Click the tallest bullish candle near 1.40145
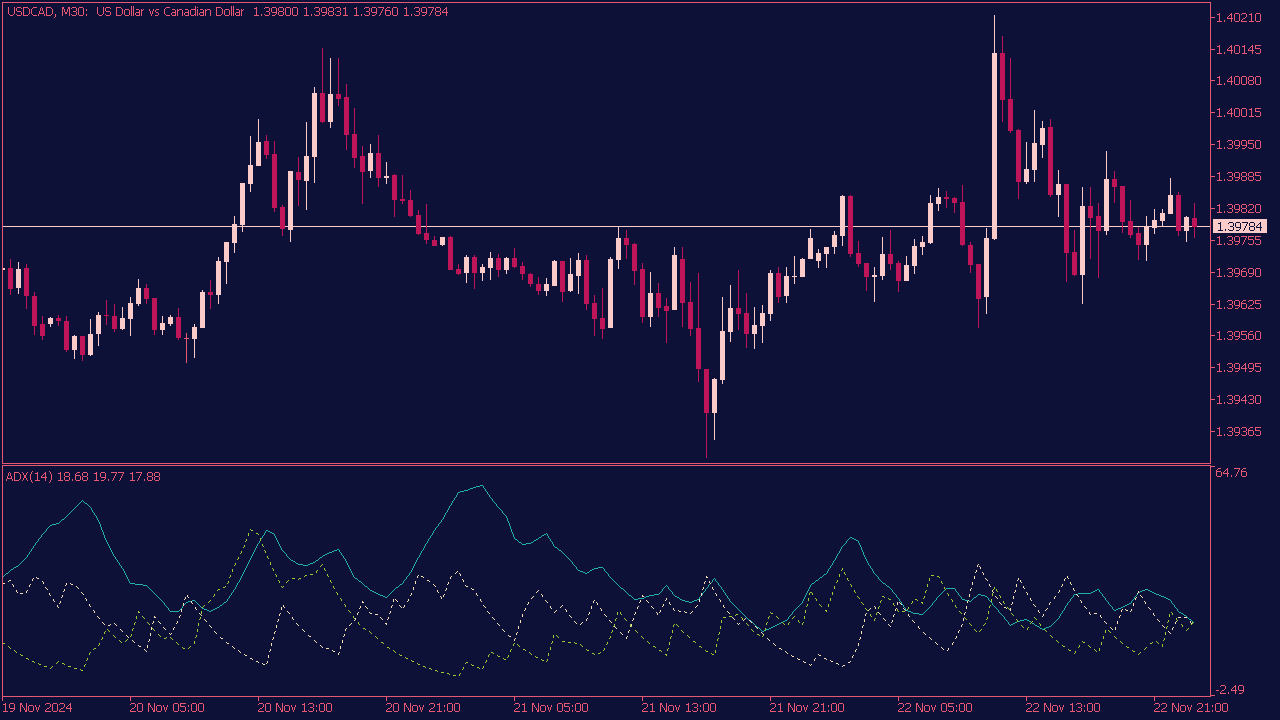The image size is (1280, 720). coord(994,146)
